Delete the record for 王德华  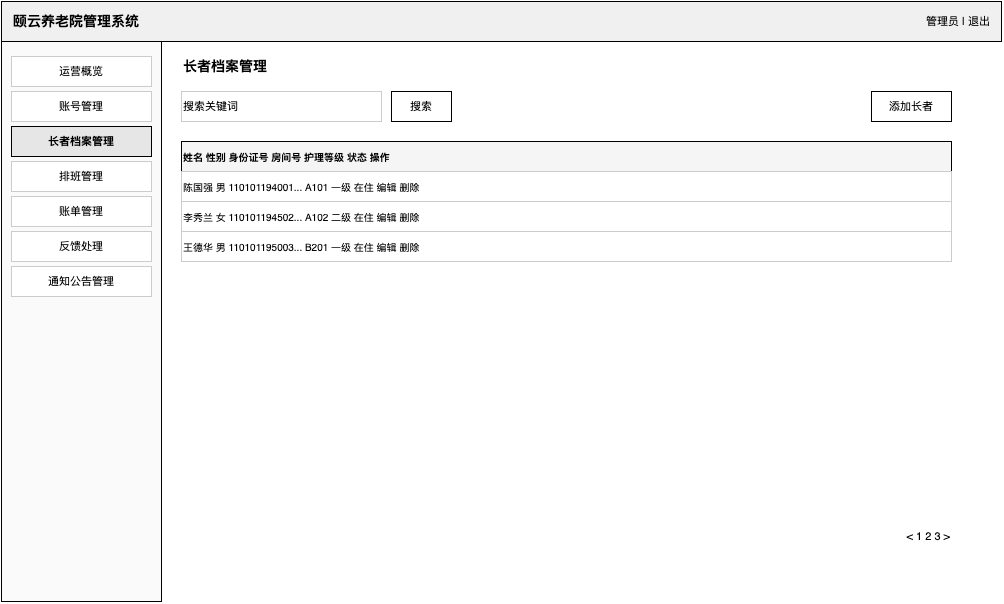(411, 247)
